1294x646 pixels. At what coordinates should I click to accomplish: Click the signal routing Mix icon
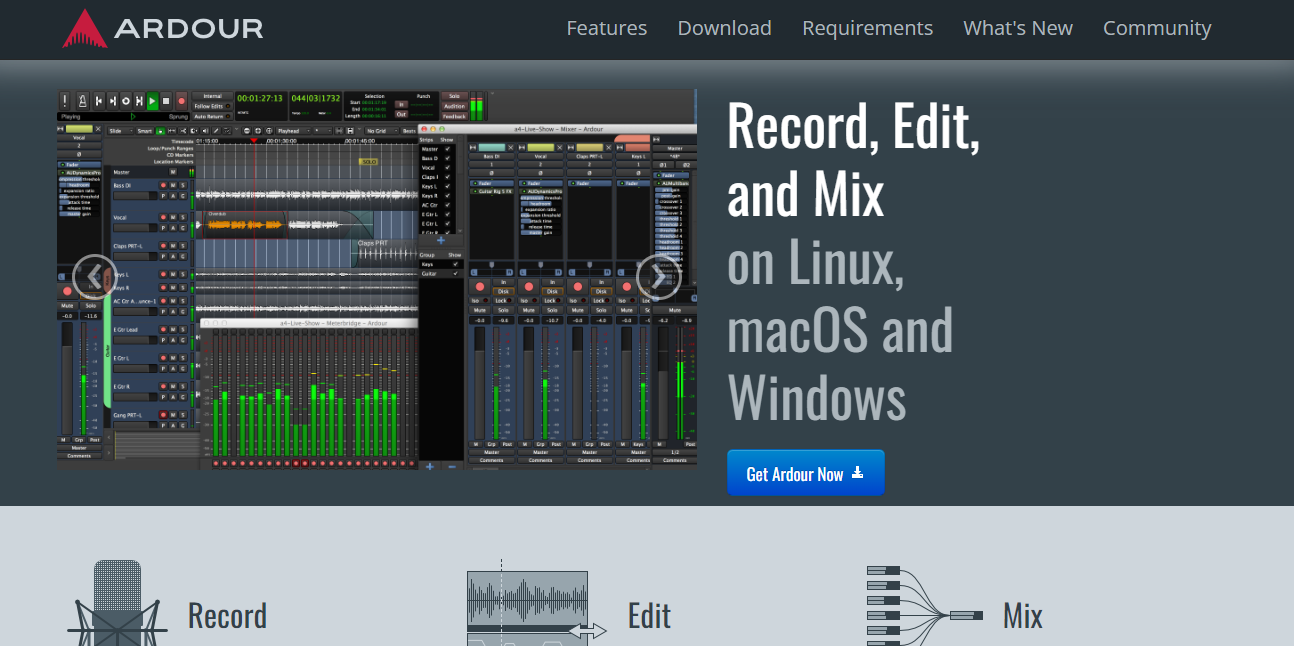coord(925,606)
